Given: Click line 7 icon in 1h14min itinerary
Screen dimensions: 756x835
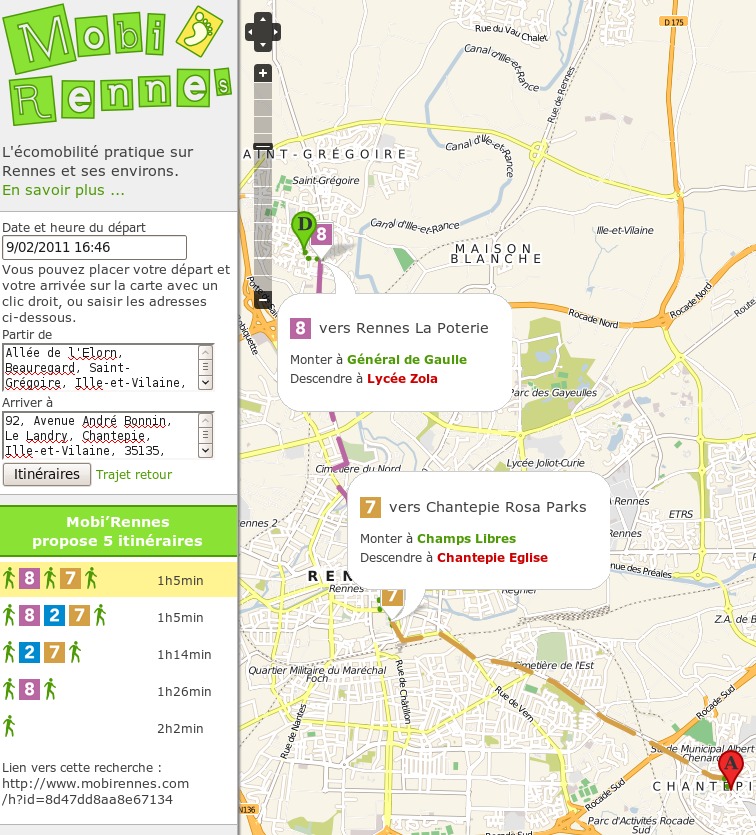Looking at the screenshot, I should click(54, 652).
